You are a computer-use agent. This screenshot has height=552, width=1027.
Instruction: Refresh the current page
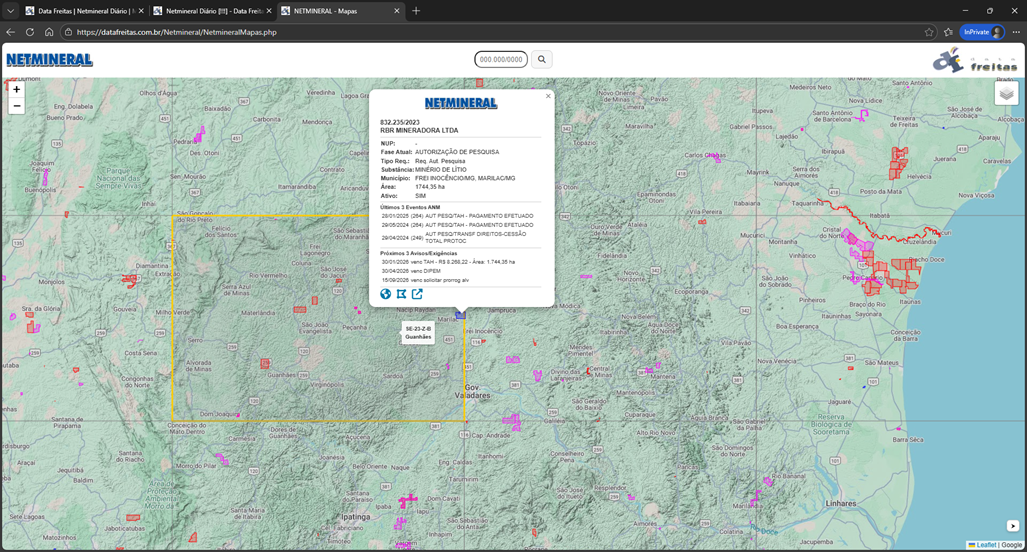click(30, 32)
